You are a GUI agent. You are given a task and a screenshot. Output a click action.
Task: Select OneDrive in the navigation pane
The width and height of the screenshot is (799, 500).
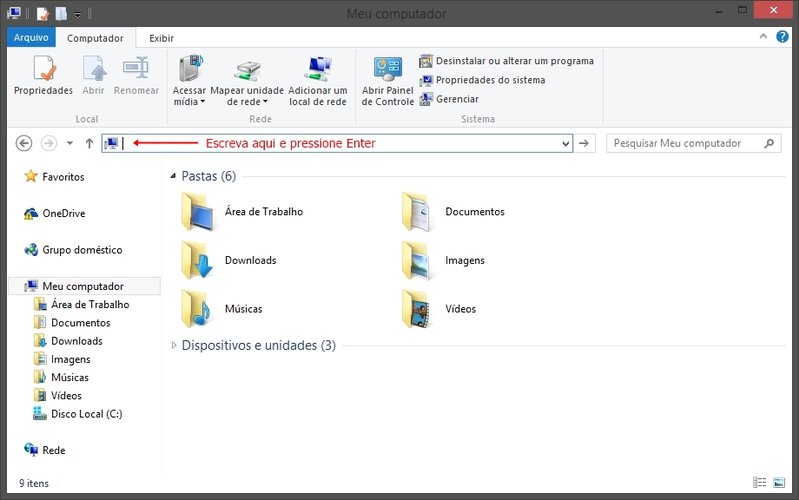point(55,213)
